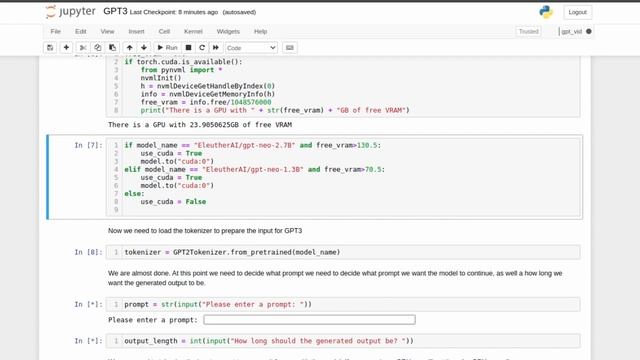The height and width of the screenshot is (360, 640).
Task: Move selected cell up arrow
Action: [x=129, y=48]
